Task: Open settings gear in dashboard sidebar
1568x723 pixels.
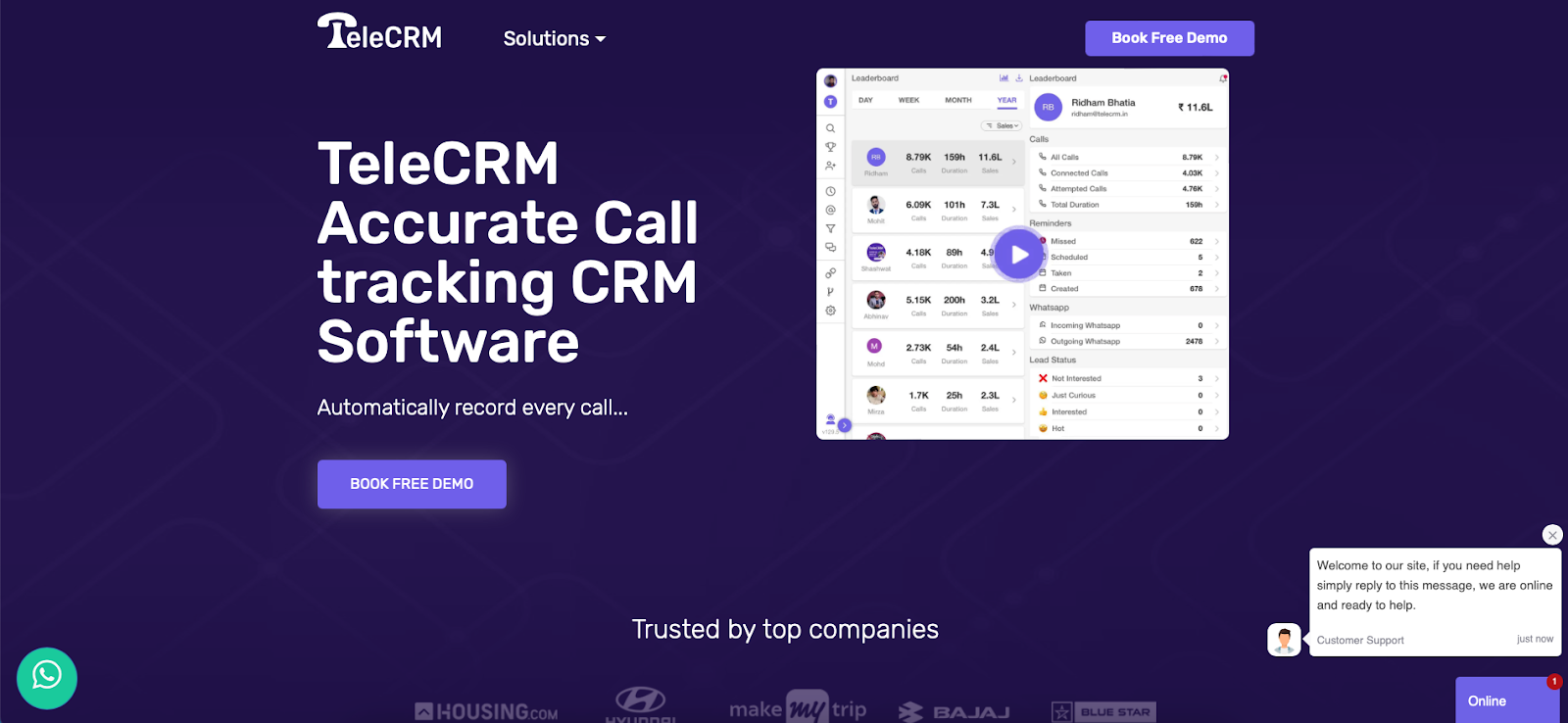Action: coord(830,311)
